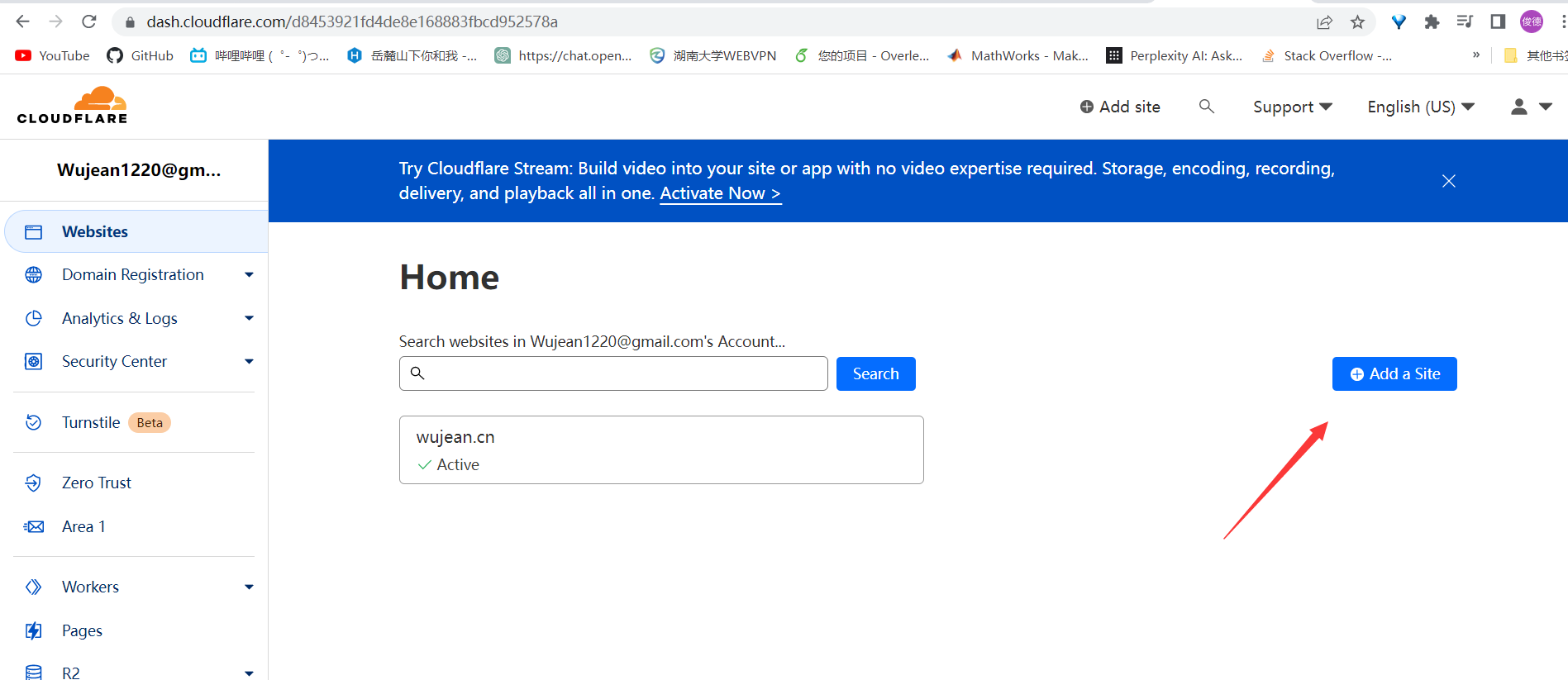Screen dimensions: 1568x680
Task: Show more bookmarks with the double chevron
Action: coord(1476,55)
